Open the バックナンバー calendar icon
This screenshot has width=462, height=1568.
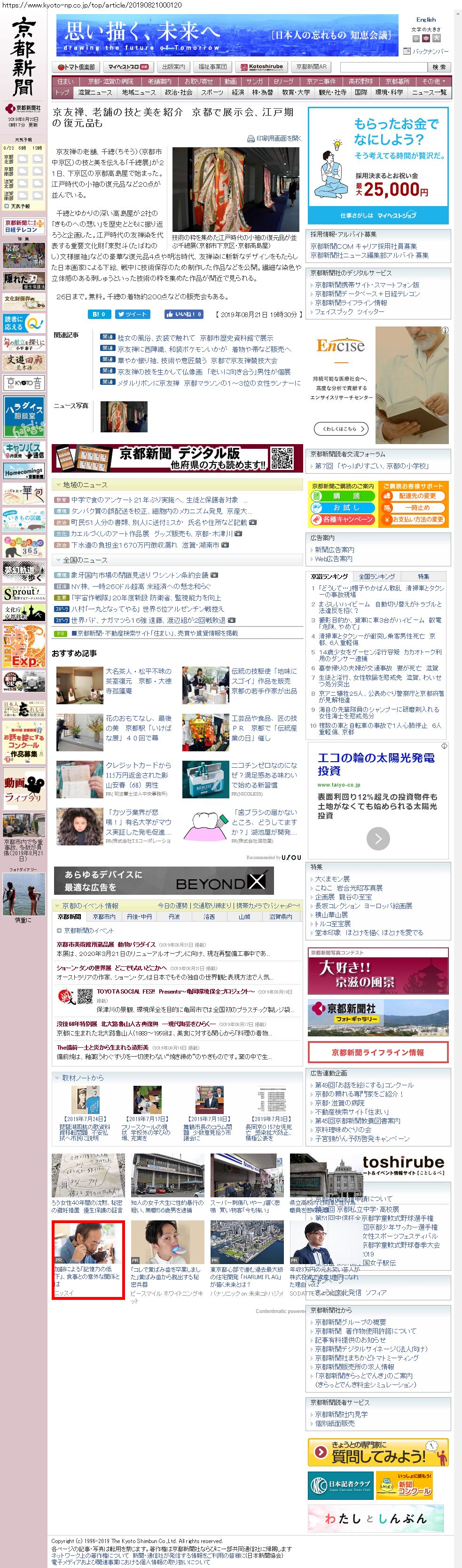[x=407, y=52]
